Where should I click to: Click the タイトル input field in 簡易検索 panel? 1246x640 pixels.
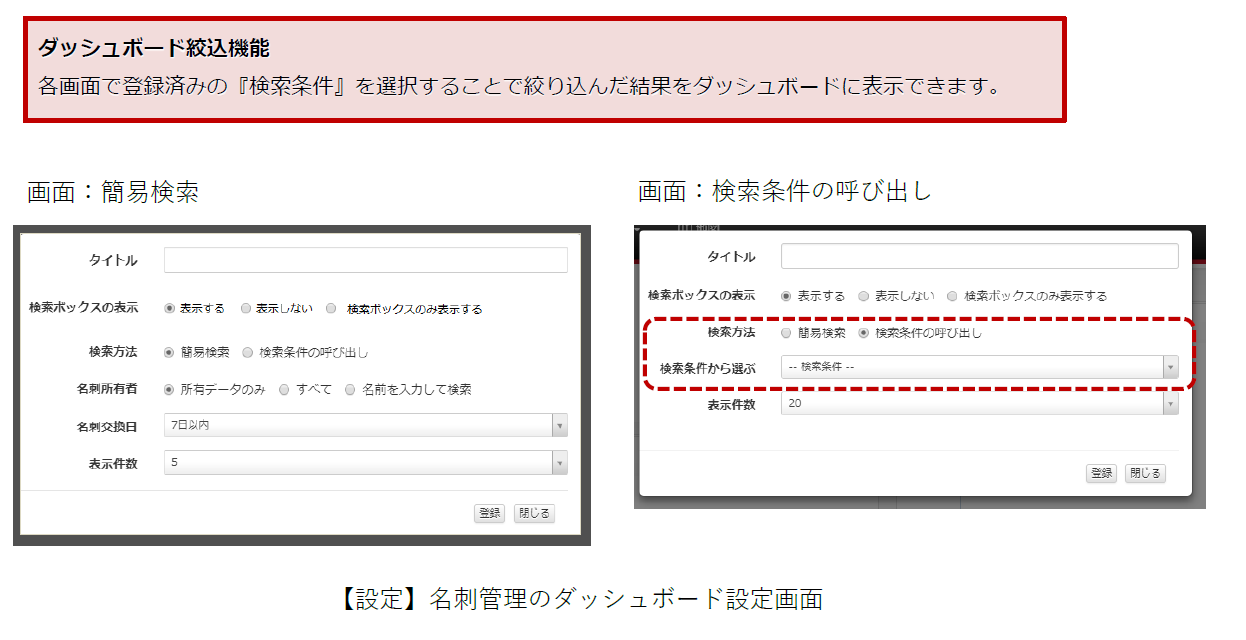coord(365,260)
